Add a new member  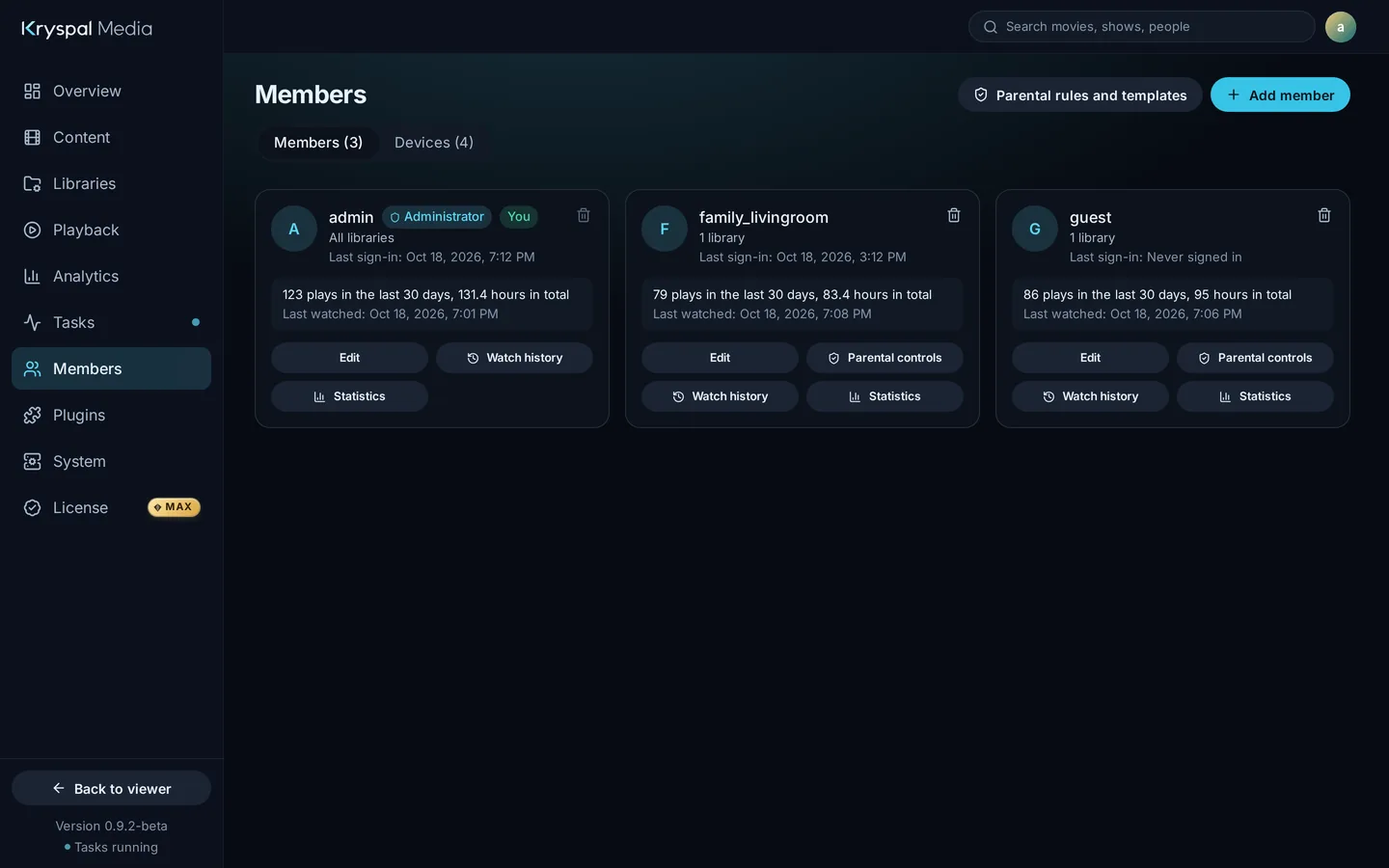click(1280, 95)
